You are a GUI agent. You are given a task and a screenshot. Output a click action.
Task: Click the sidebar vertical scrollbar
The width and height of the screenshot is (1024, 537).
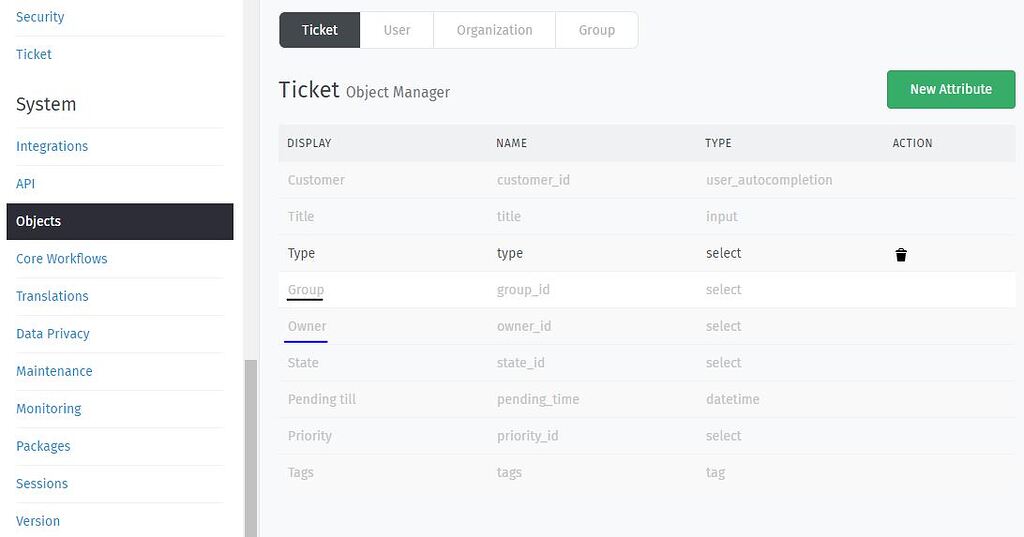click(251, 448)
